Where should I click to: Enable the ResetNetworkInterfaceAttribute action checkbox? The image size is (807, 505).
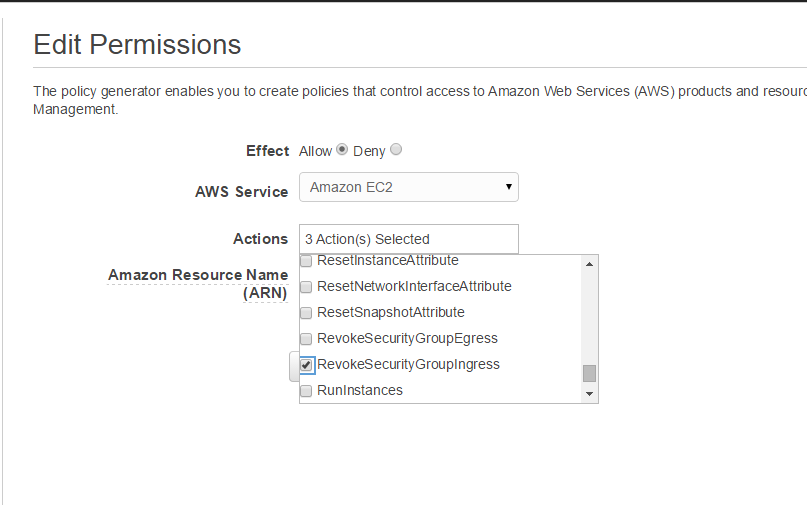(306, 287)
